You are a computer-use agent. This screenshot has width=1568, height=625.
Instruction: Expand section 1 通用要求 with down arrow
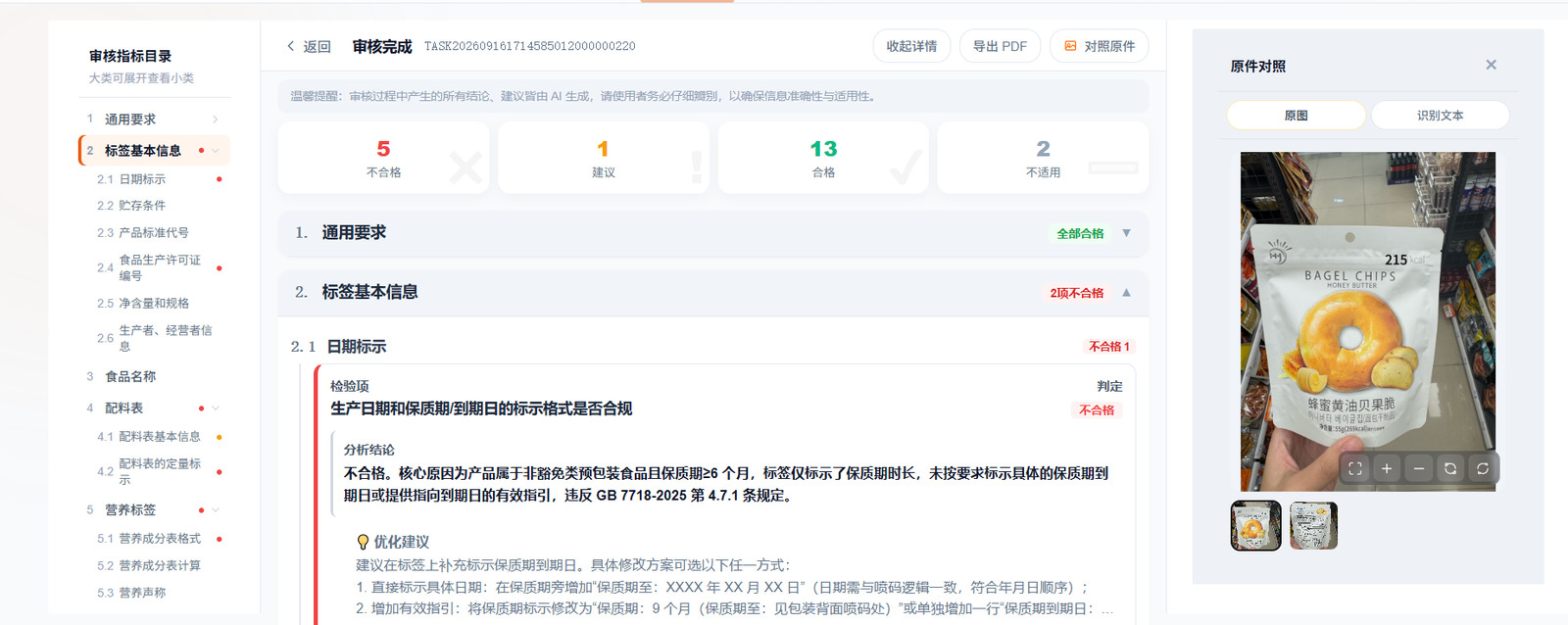click(1126, 233)
